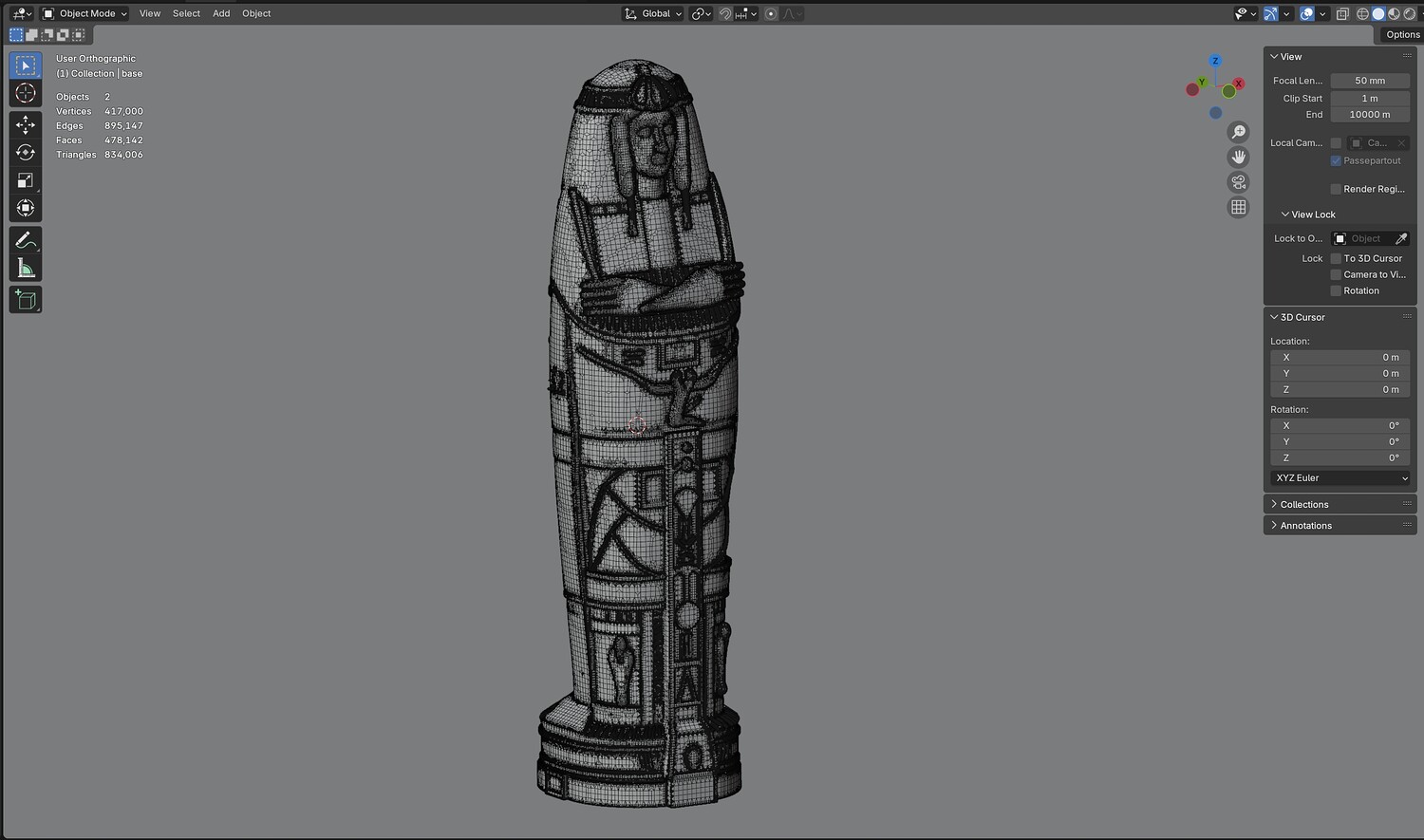Switch to solid viewport shading
The image size is (1424, 840).
point(1378,13)
